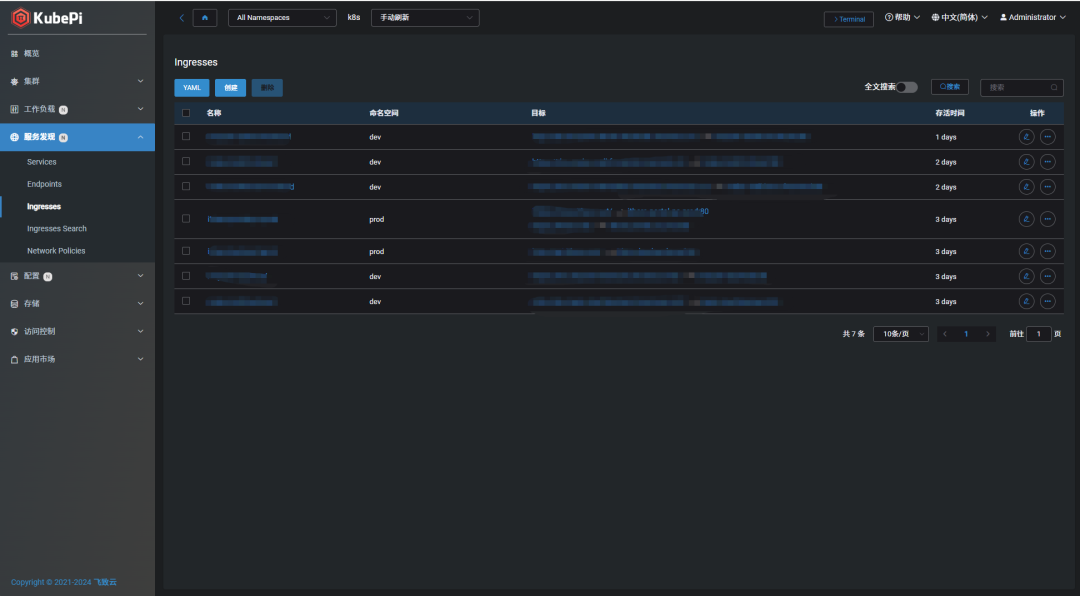This screenshot has width=1080, height=596.
Task: Click the KubePi logo
Action: 47,18
